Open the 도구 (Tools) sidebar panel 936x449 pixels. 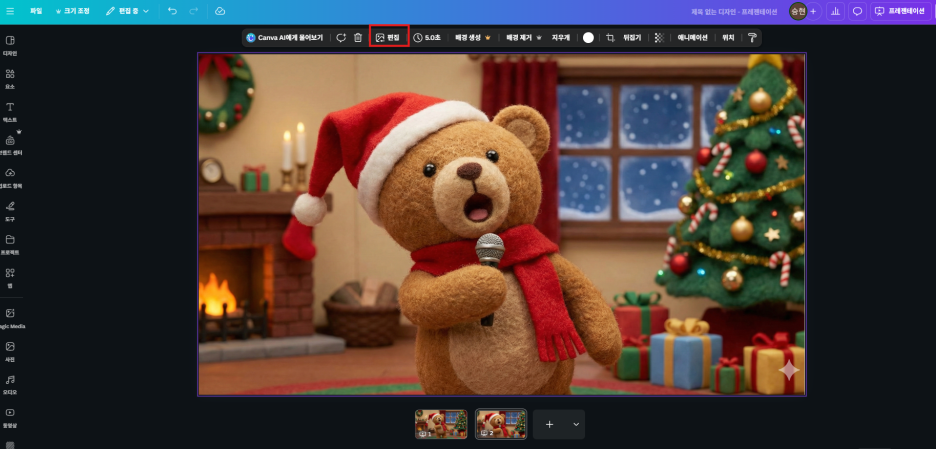click(x=10, y=211)
